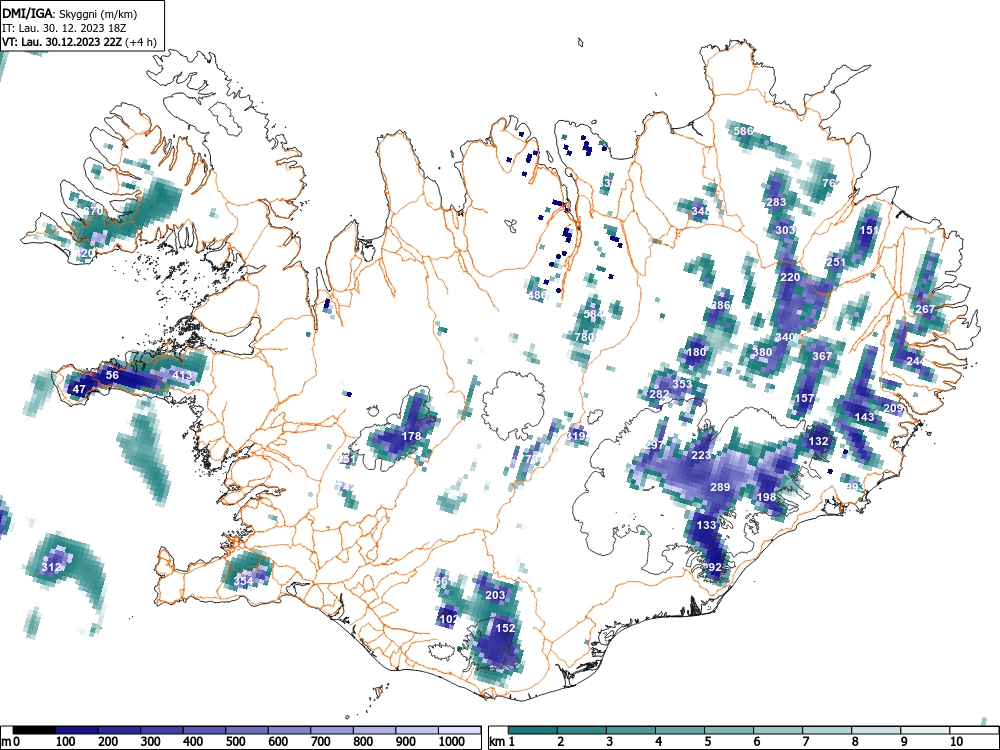Pick the visibility label 303
Viewport: 1000px width, 750px height.
tap(785, 230)
